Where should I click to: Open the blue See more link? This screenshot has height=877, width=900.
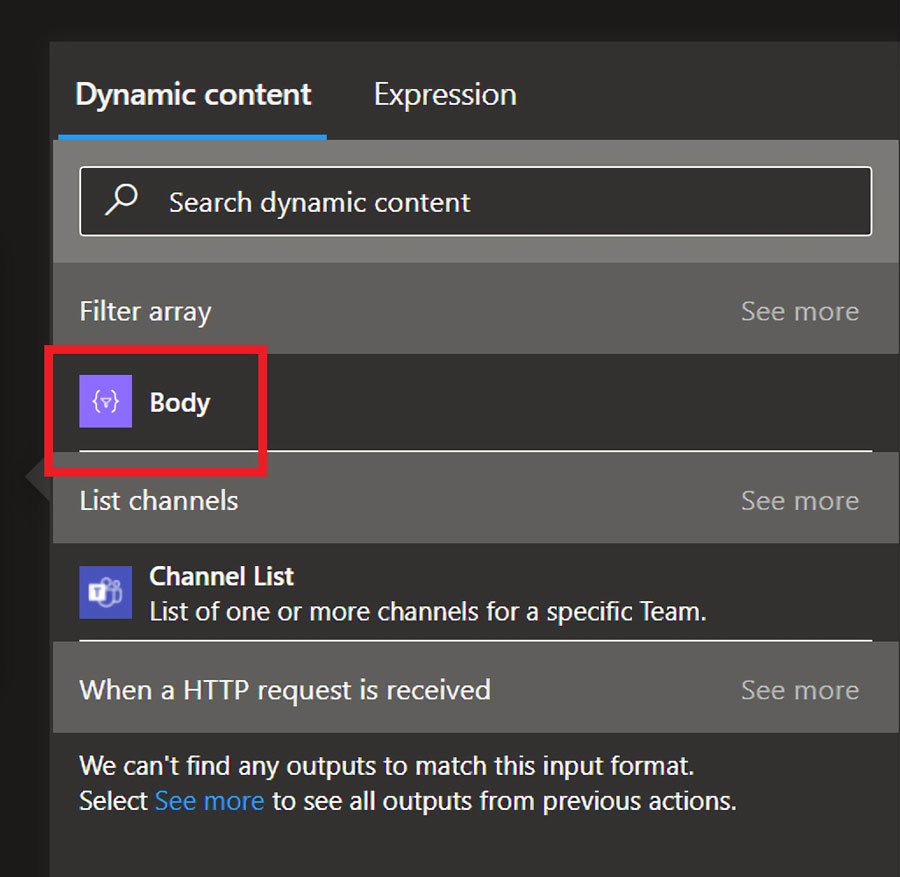pos(209,801)
